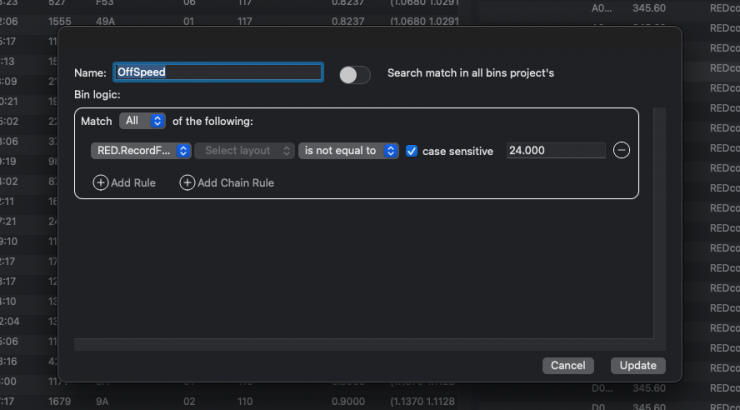
Task: Click the plus icon beside Add Rule
Action: pyautogui.click(x=100, y=183)
